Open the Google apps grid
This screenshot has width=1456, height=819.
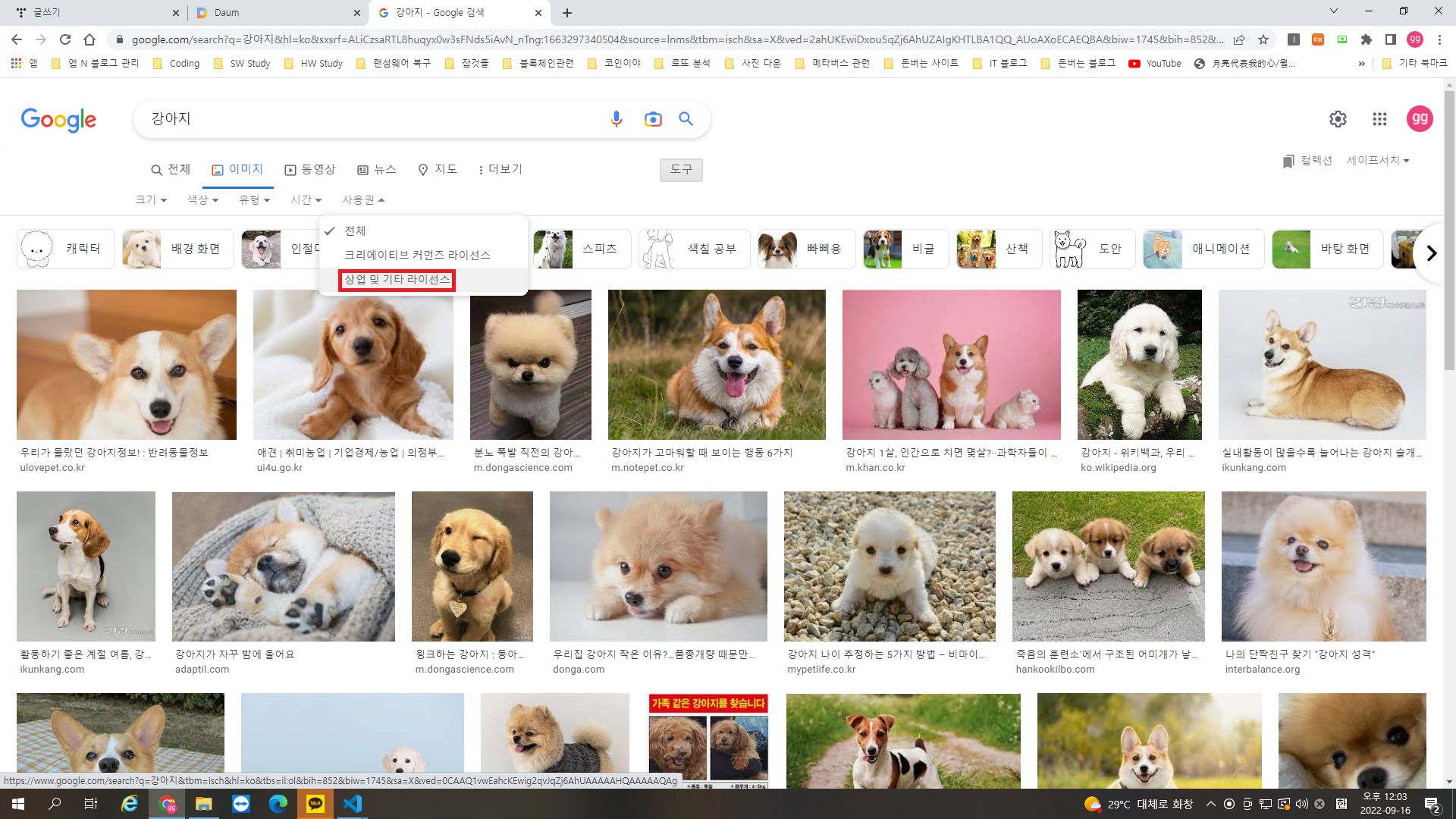(1379, 119)
